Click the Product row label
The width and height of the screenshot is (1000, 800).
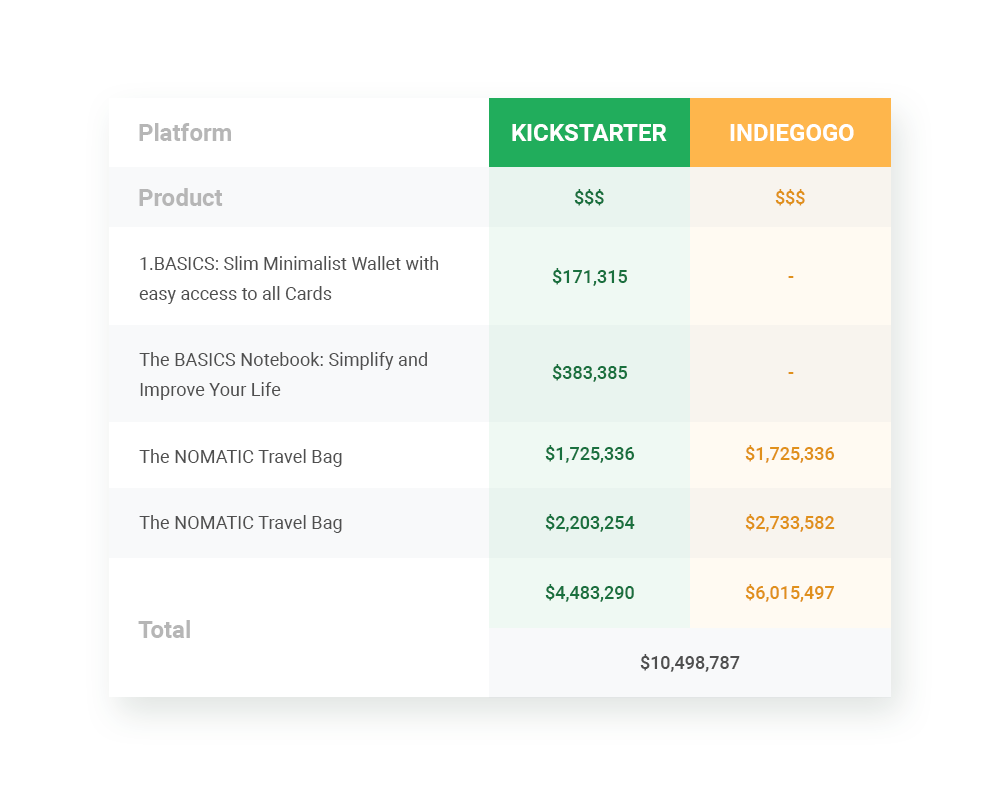click(180, 198)
